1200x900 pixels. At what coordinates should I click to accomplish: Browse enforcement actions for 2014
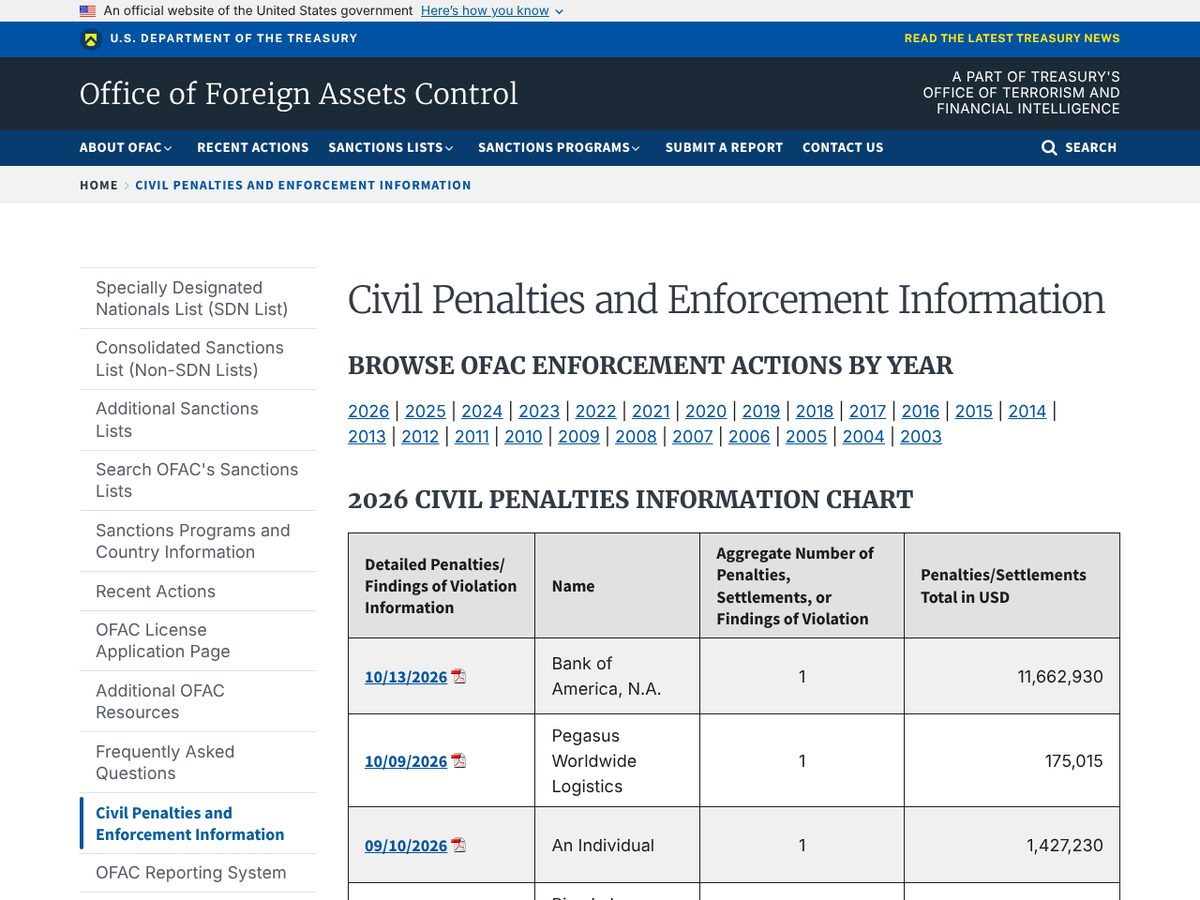coord(1027,411)
